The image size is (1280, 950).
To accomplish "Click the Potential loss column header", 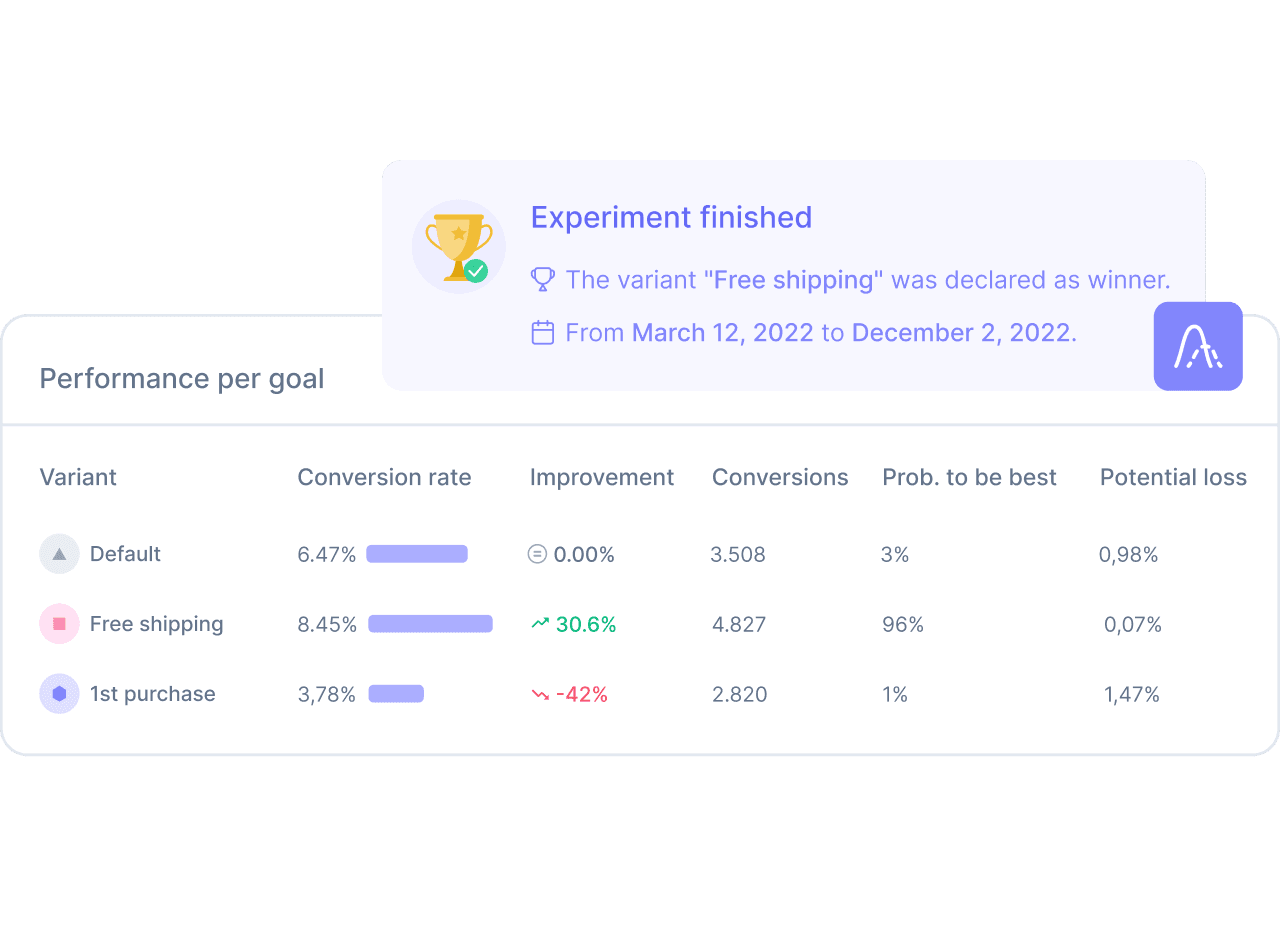I will (x=1173, y=478).
